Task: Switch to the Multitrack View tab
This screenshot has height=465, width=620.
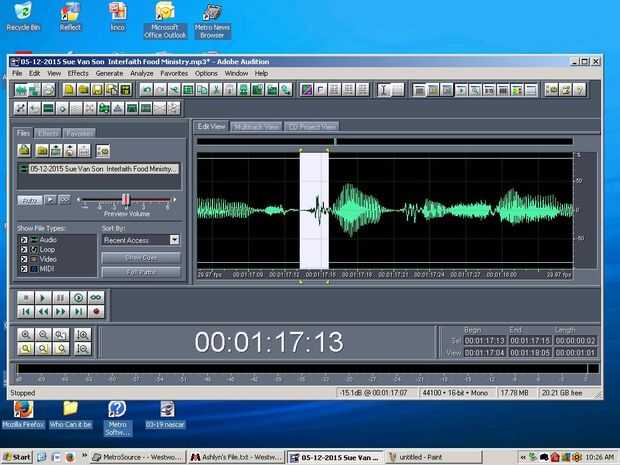Action: 256,127
